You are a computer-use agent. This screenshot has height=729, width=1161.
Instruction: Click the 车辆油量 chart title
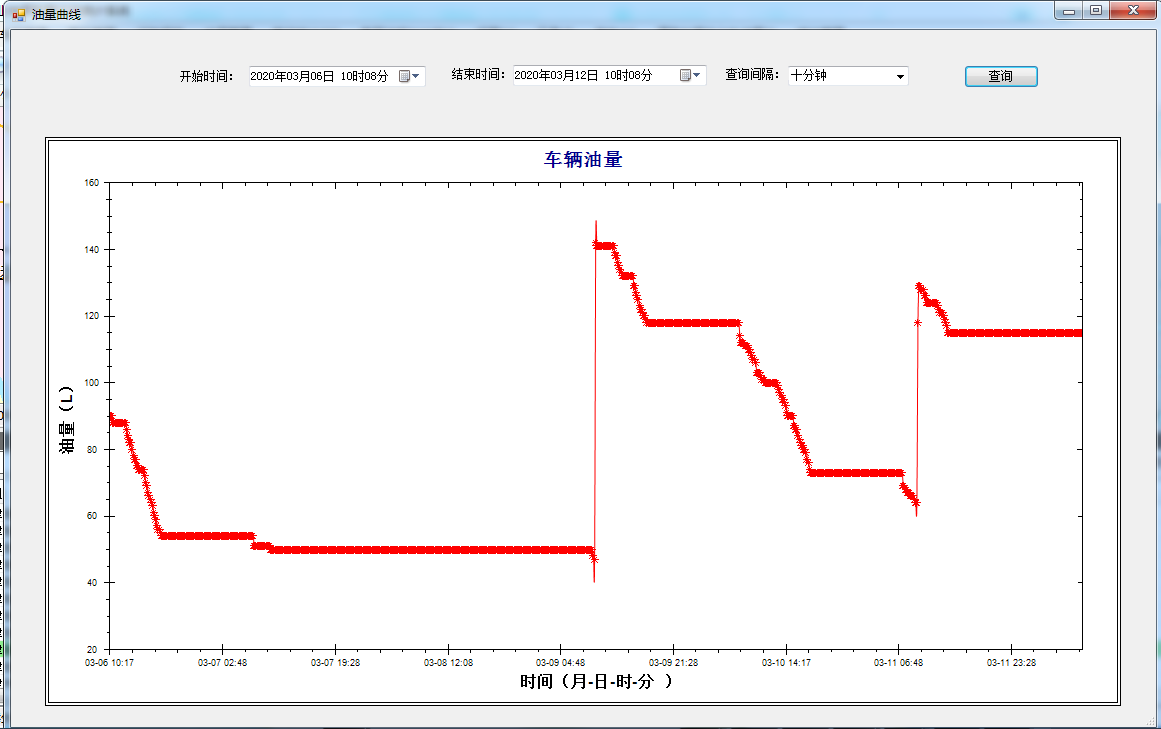pos(583,160)
